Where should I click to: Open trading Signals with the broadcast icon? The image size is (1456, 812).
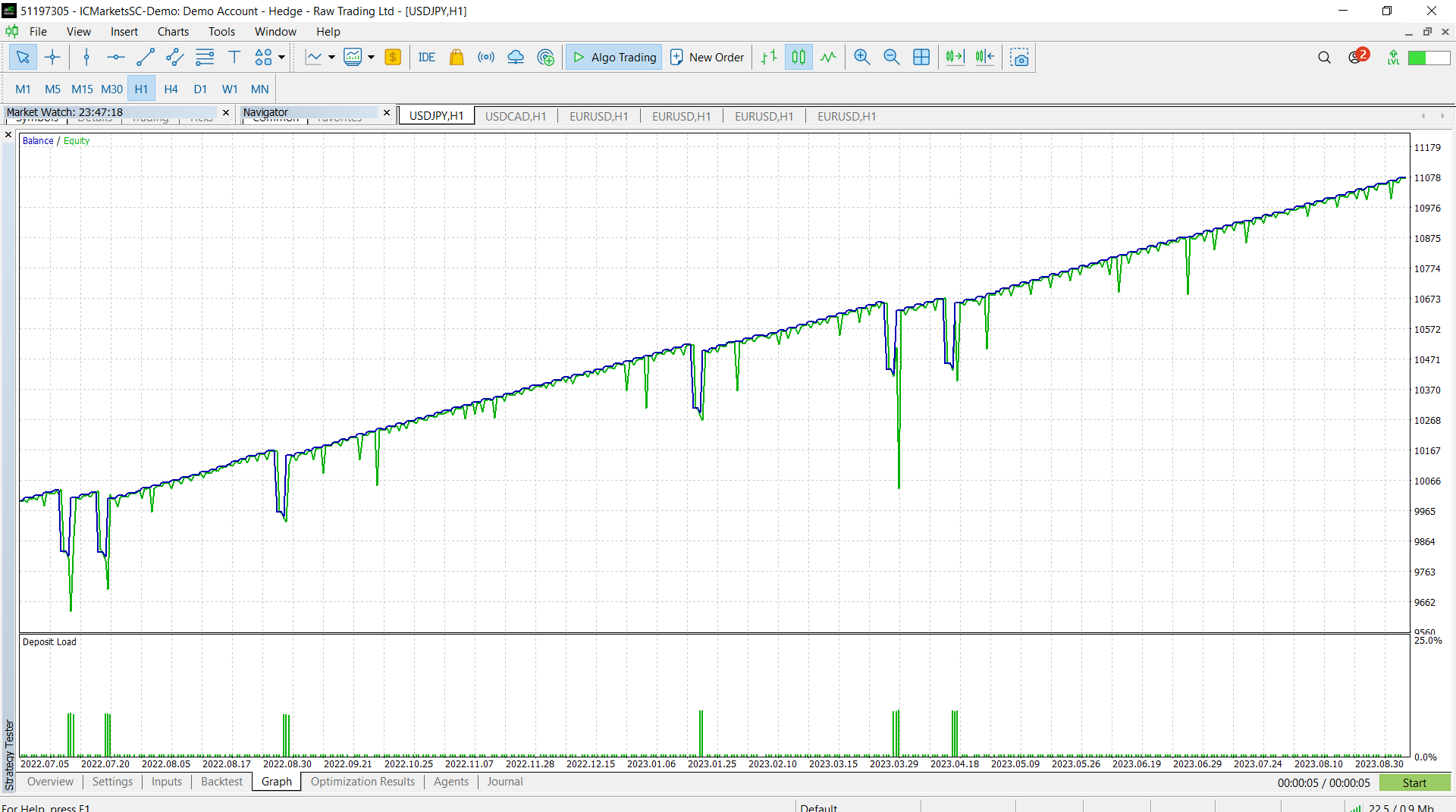(x=485, y=57)
